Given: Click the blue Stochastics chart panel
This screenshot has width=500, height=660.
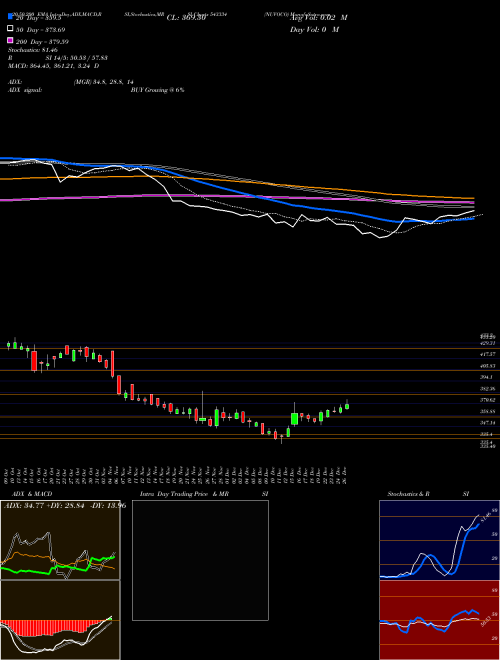Looking at the screenshot, I should (x=439, y=540).
